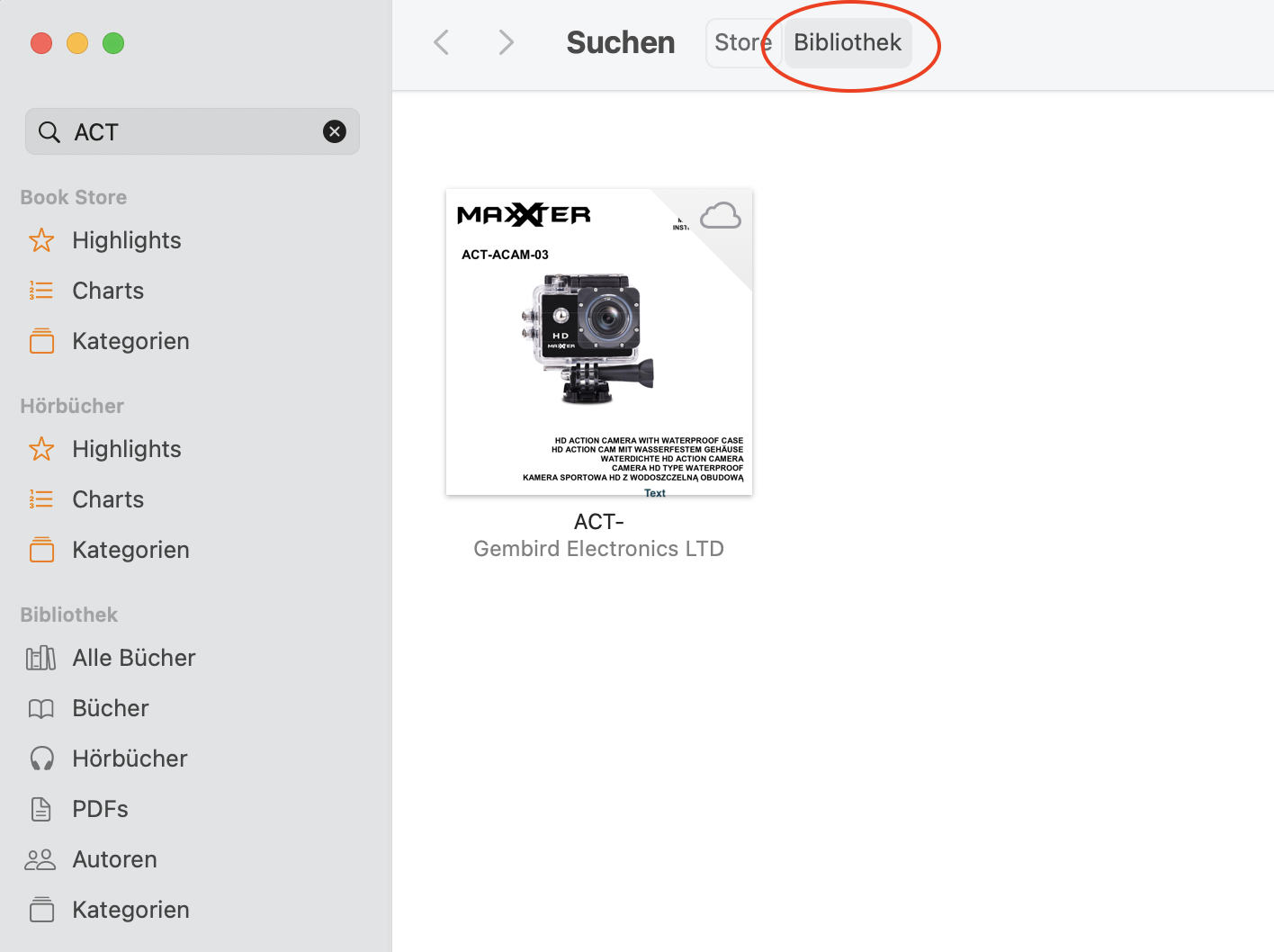The image size is (1274, 952).
Task: Select Charts under Book Store
Action: pyautogui.click(x=108, y=291)
